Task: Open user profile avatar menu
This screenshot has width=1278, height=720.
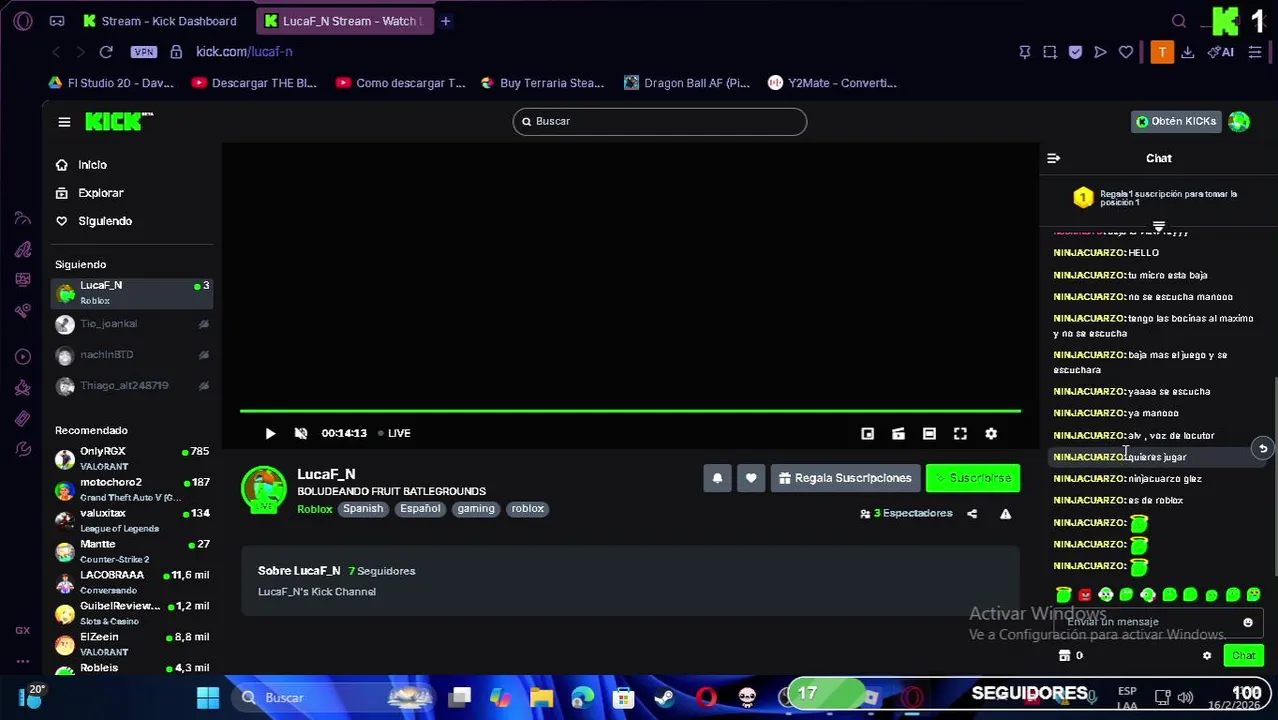Action: [1239, 121]
